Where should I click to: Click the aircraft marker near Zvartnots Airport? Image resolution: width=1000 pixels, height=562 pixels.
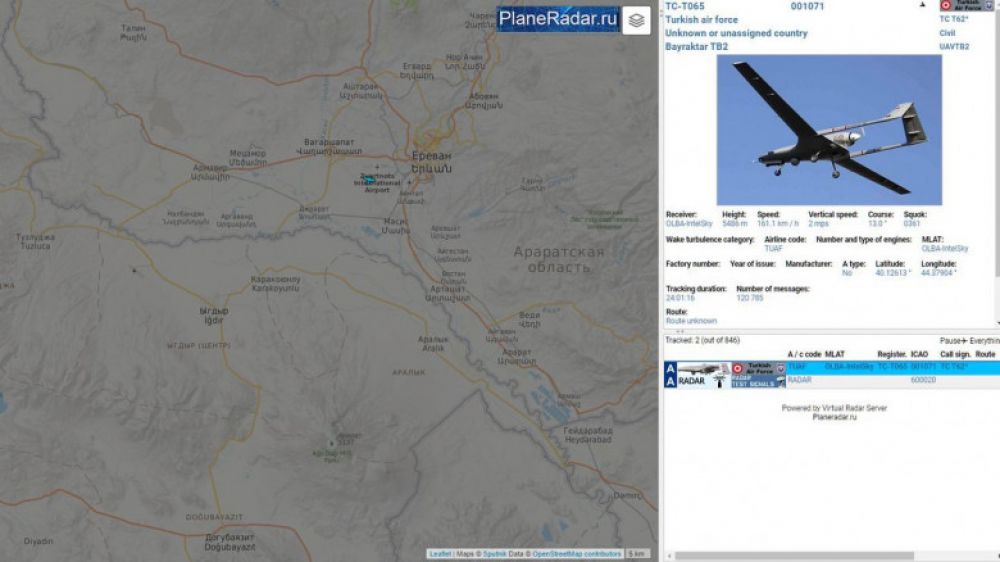pos(369,181)
